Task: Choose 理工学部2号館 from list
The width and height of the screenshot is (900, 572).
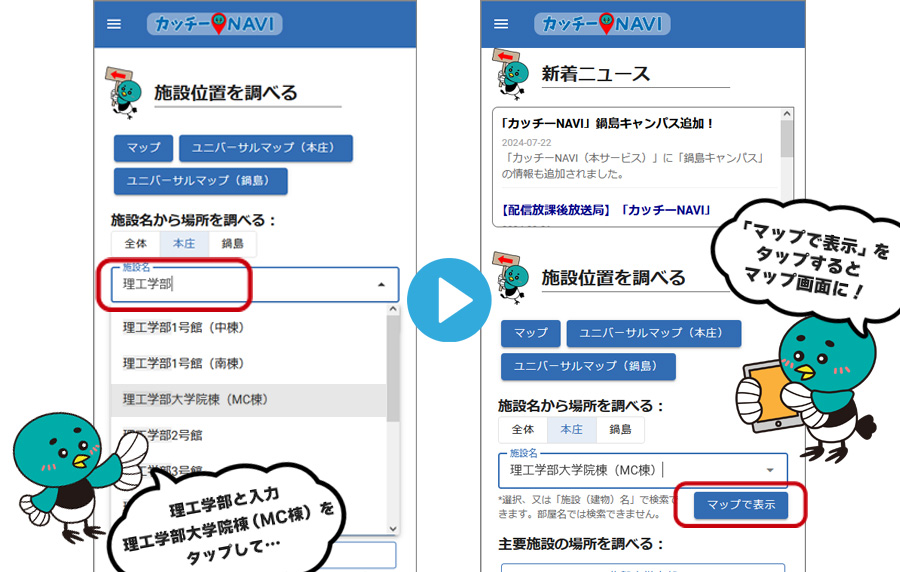Action: tap(249, 435)
